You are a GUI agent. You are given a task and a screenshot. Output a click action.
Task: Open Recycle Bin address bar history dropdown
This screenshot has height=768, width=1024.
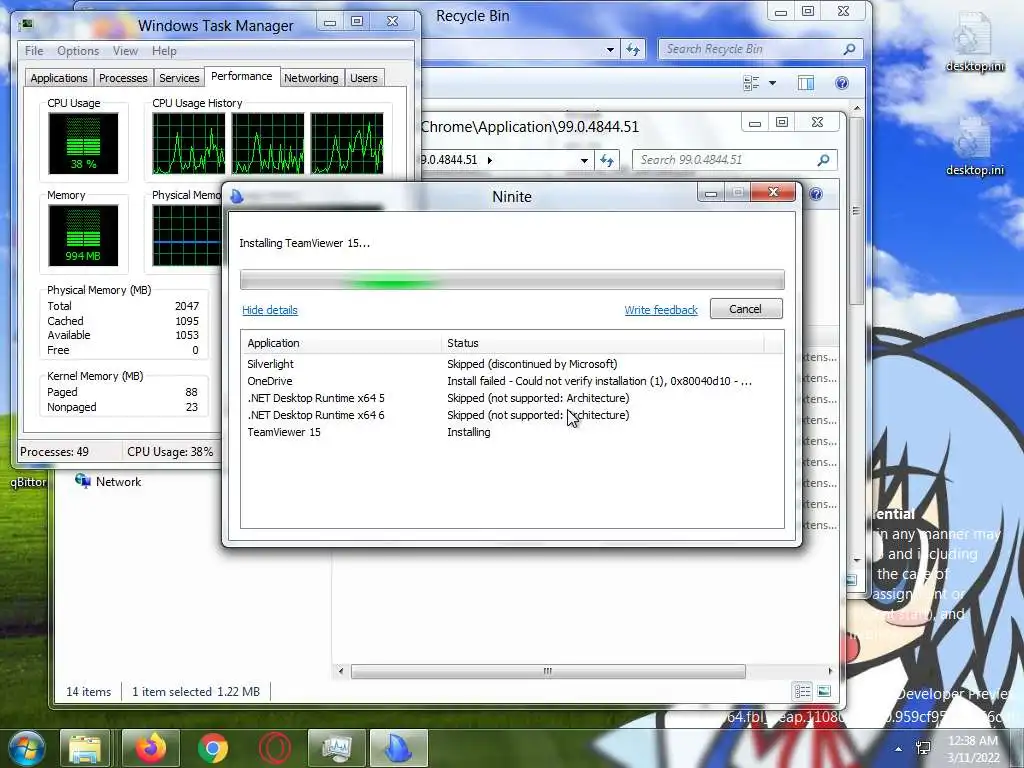pyautogui.click(x=610, y=49)
